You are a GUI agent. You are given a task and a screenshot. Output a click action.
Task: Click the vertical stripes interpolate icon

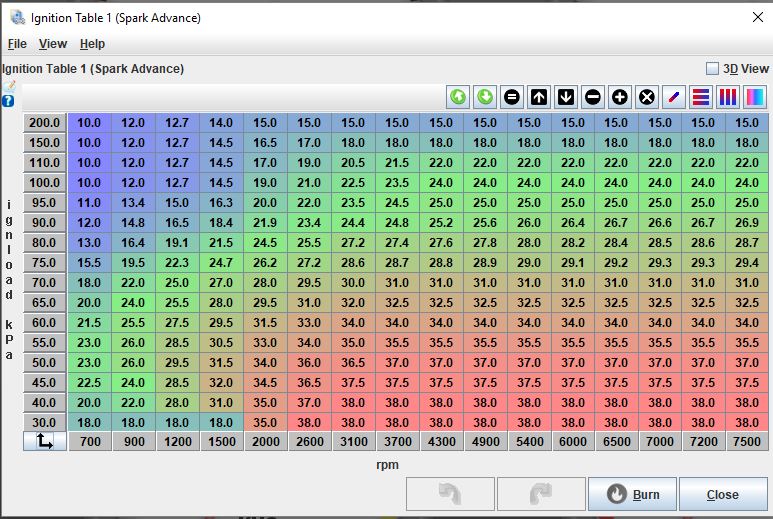tap(728, 97)
